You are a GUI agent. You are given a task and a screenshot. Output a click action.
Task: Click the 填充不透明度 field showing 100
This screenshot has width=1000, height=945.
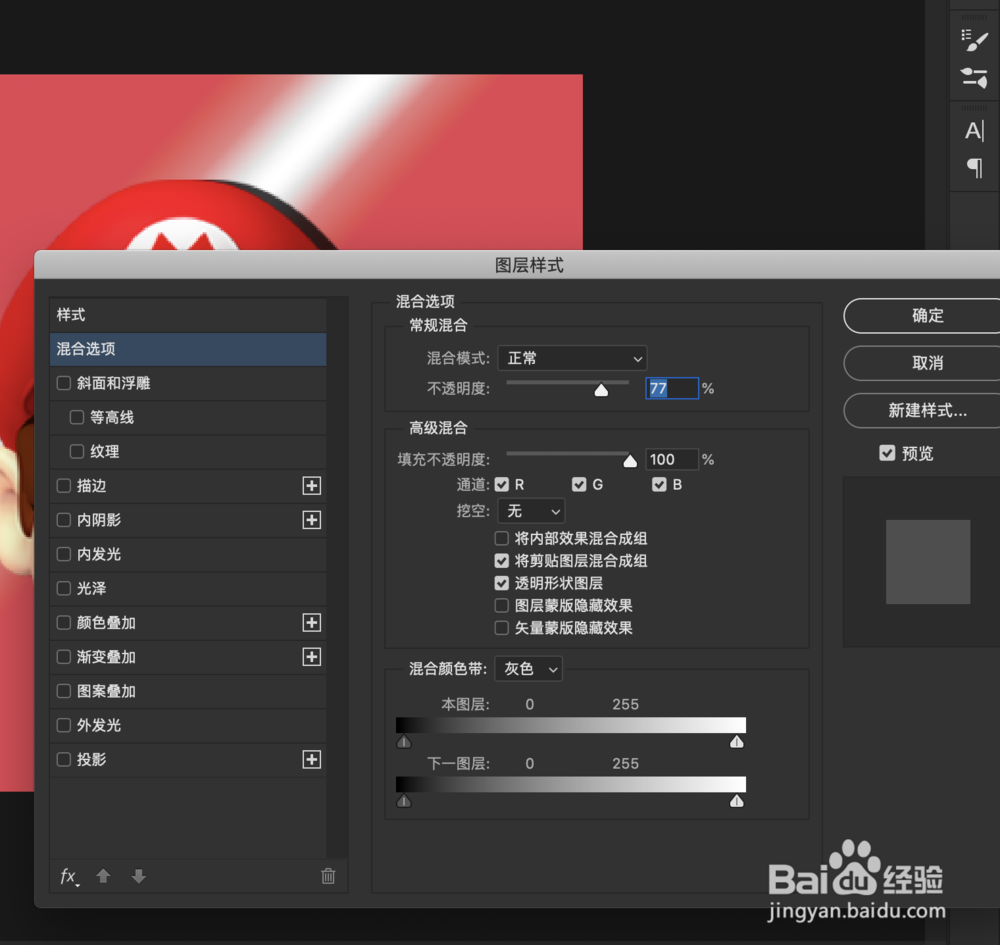click(x=672, y=460)
